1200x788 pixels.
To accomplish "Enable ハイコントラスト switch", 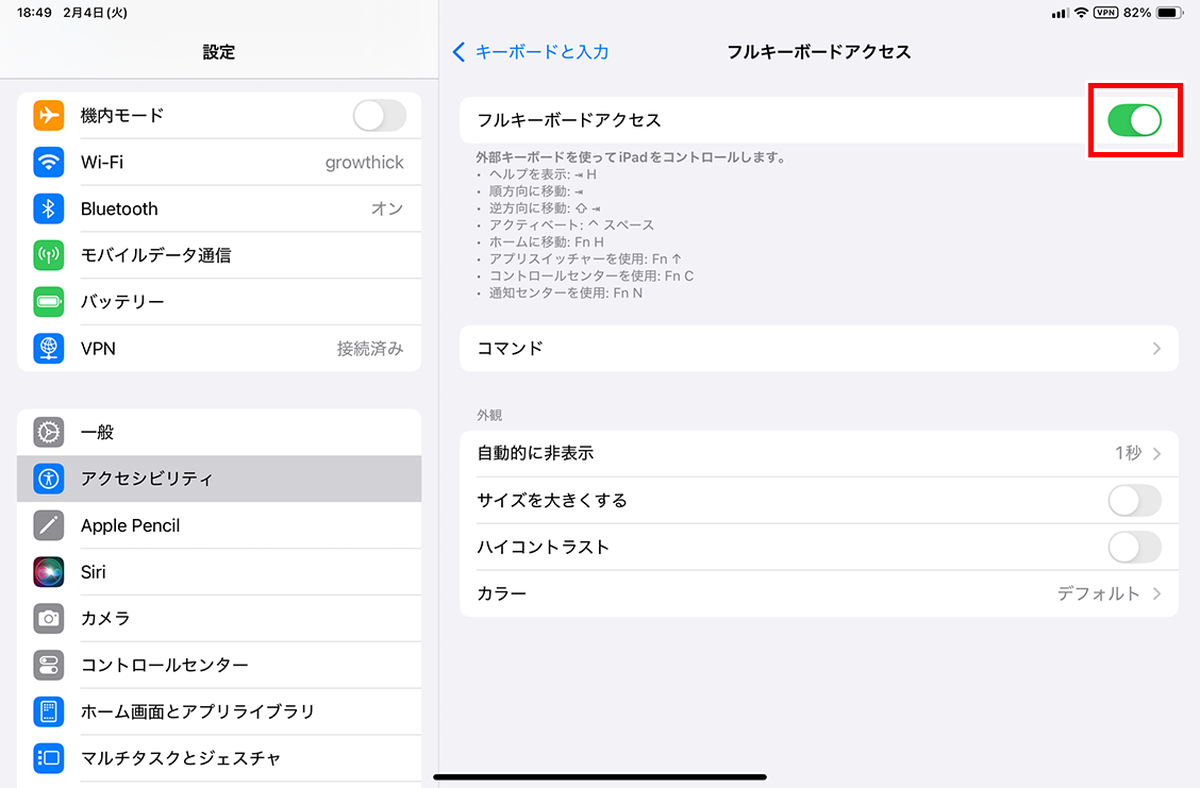I will point(1135,547).
